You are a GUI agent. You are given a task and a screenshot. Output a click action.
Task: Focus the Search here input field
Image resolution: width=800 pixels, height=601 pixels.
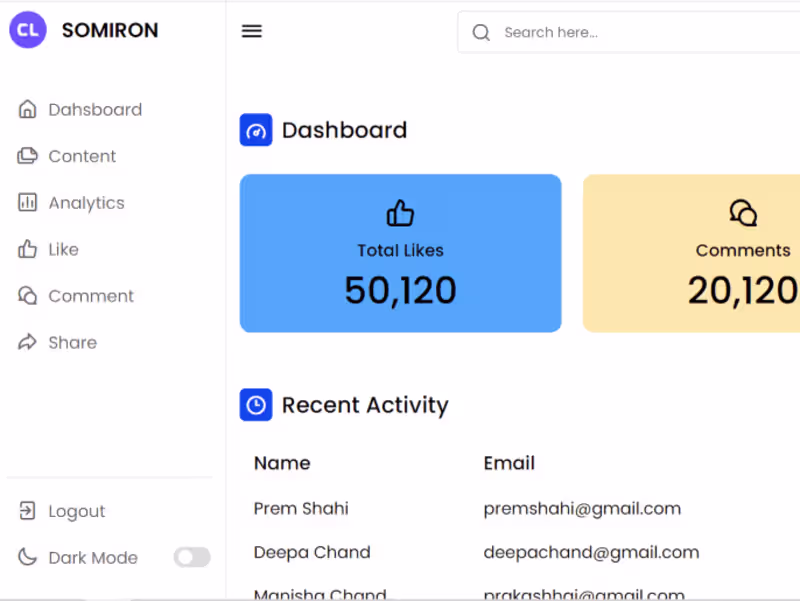(629, 32)
